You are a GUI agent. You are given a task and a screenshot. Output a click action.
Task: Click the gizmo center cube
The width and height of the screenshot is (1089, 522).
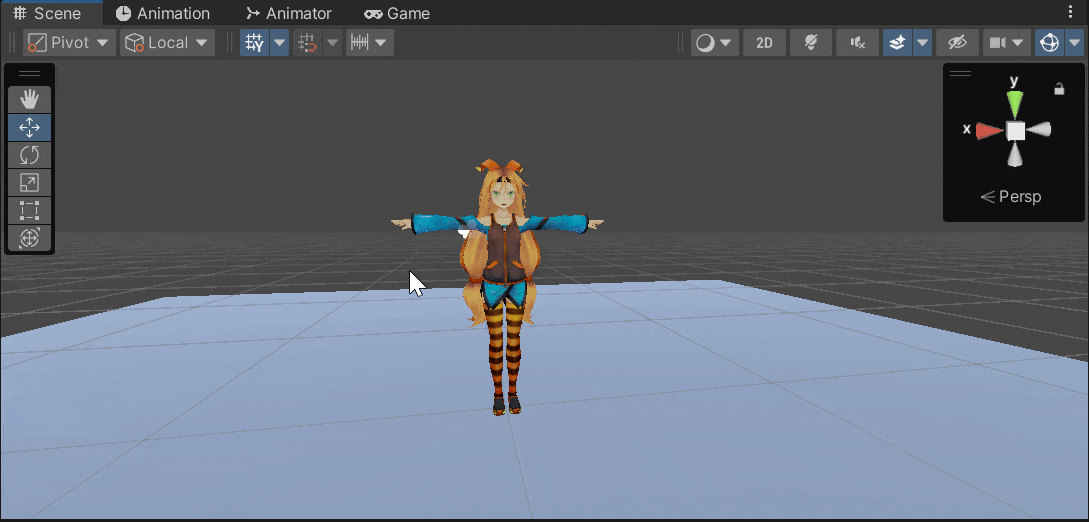(1015, 130)
